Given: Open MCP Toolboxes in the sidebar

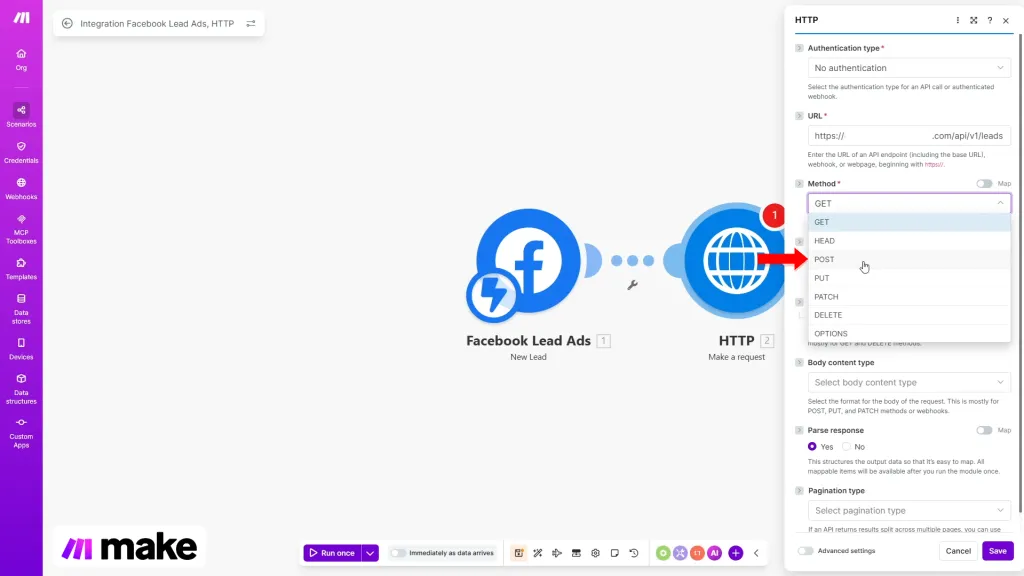Looking at the screenshot, I should pos(21,229).
